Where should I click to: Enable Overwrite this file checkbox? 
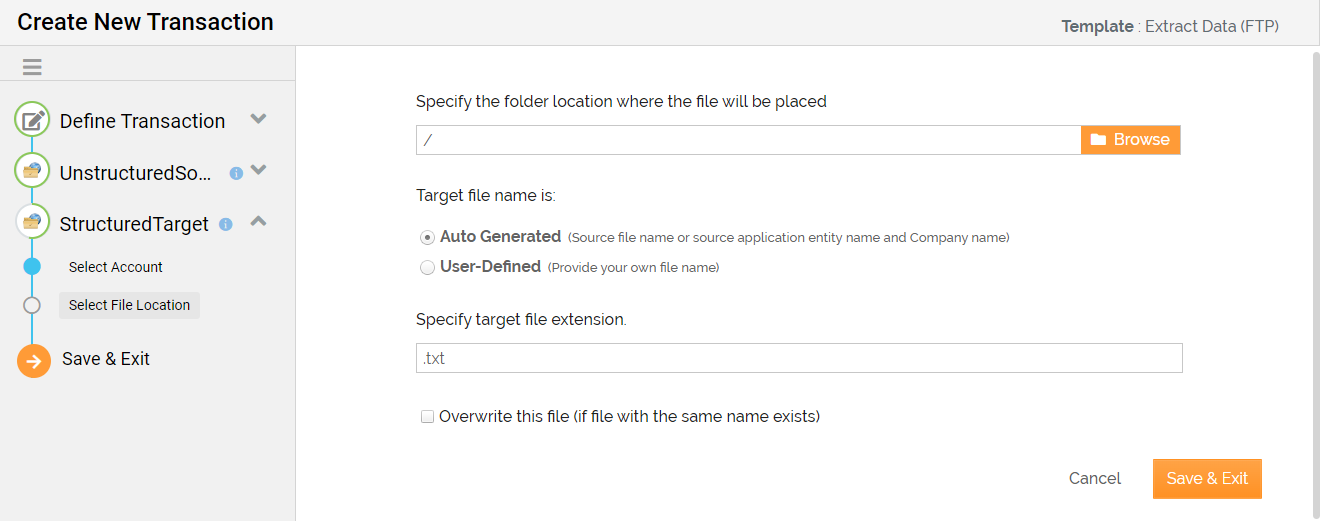click(x=428, y=416)
